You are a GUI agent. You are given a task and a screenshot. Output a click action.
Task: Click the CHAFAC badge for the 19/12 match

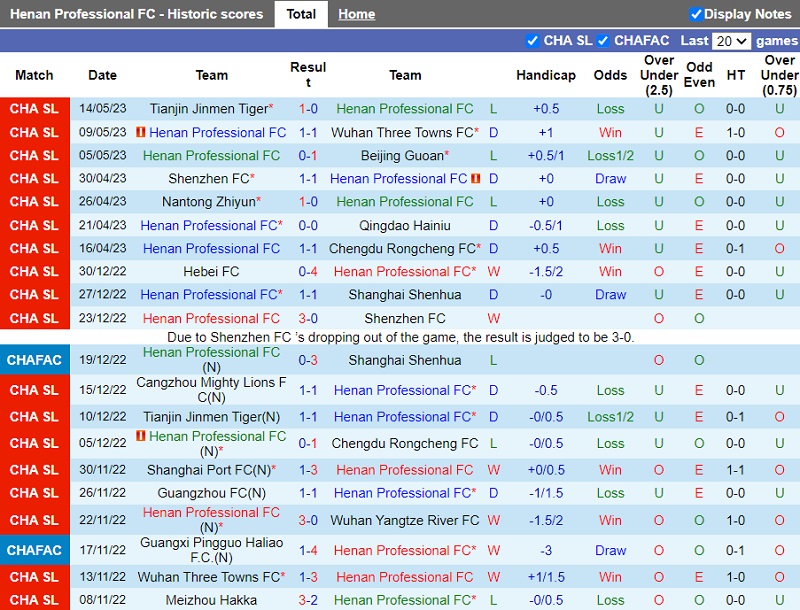coord(35,359)
